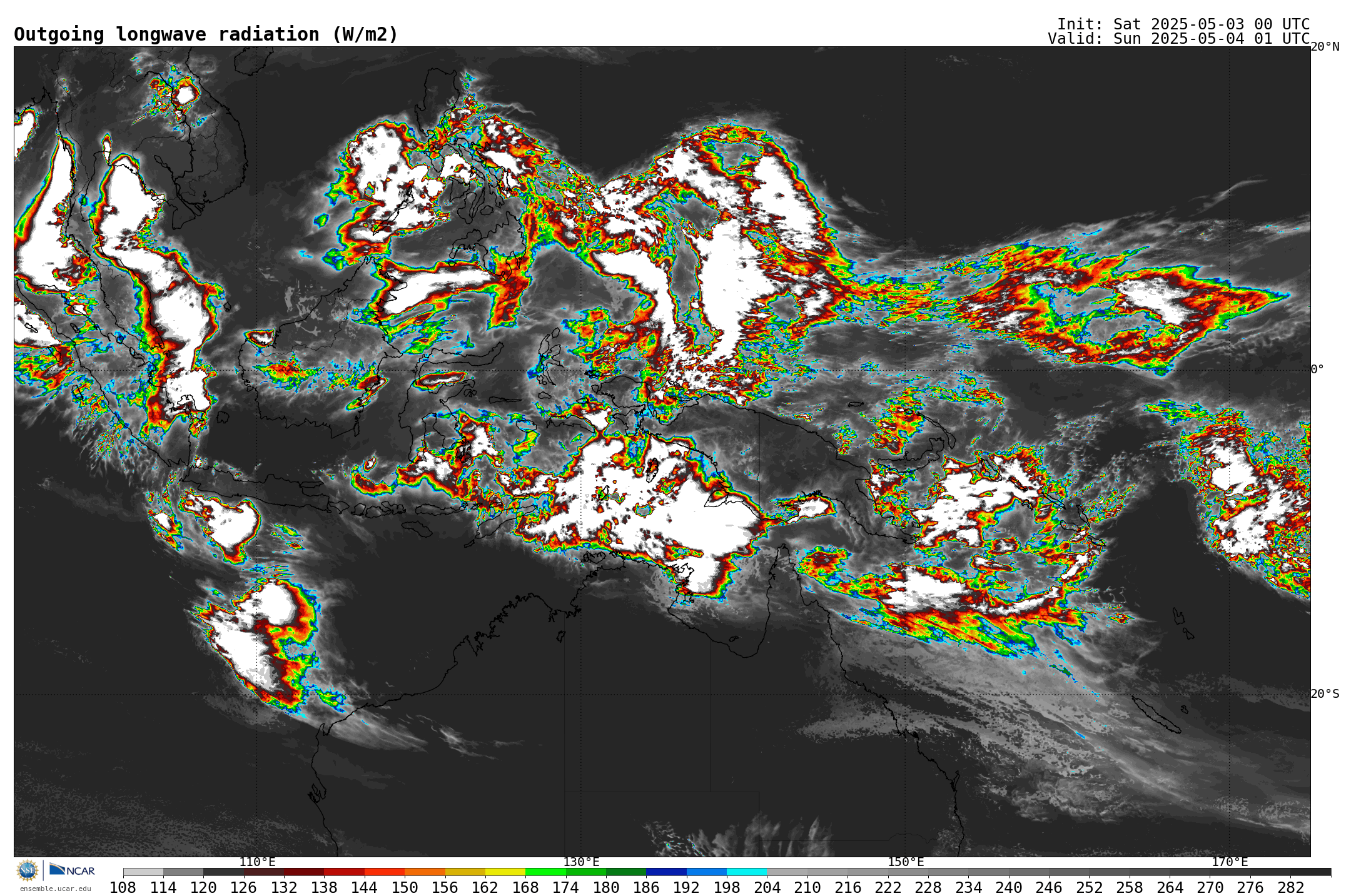
Task: Click the 0° equator latitude label
Action: point(1317,370)
